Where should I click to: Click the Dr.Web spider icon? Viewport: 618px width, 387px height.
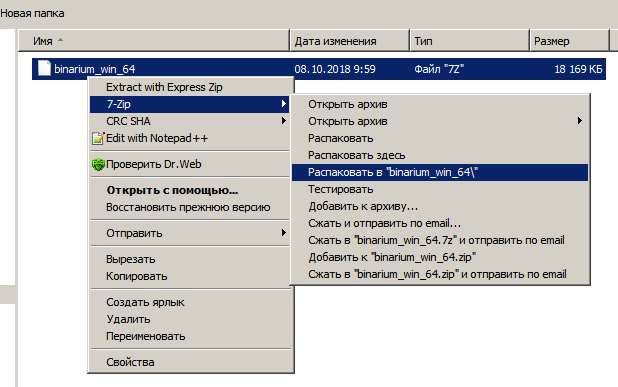point(98,164)
